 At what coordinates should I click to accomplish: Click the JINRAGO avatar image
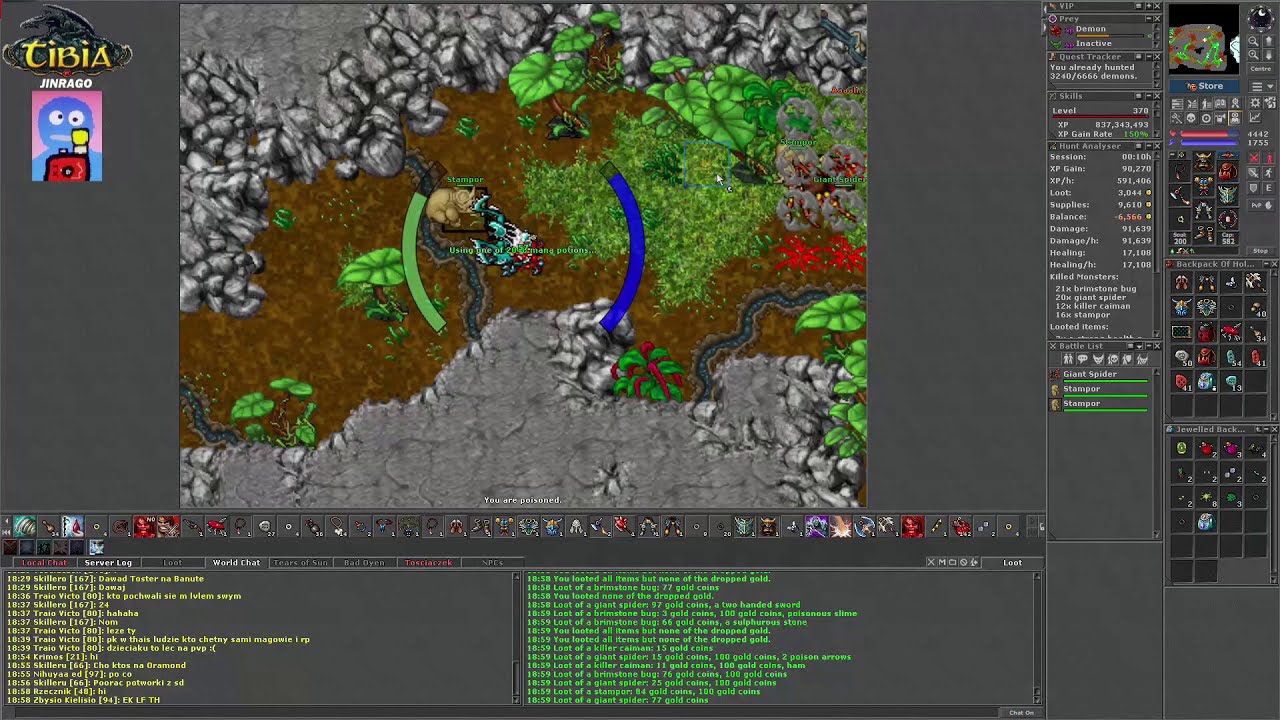pos(67,137)
